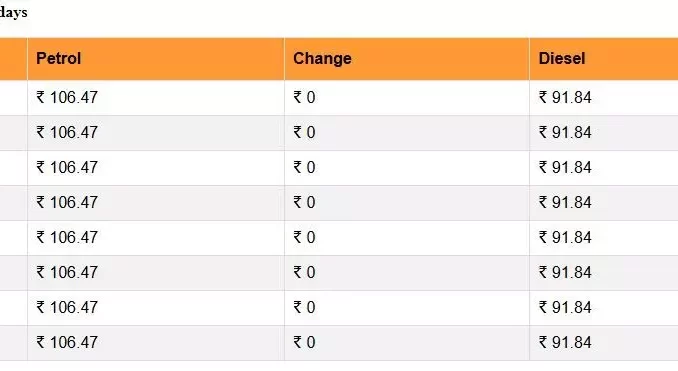The width and height of the screenshot is (678, 371).
Task: Click seventh row change value cell
Action: tap(406, 308)
